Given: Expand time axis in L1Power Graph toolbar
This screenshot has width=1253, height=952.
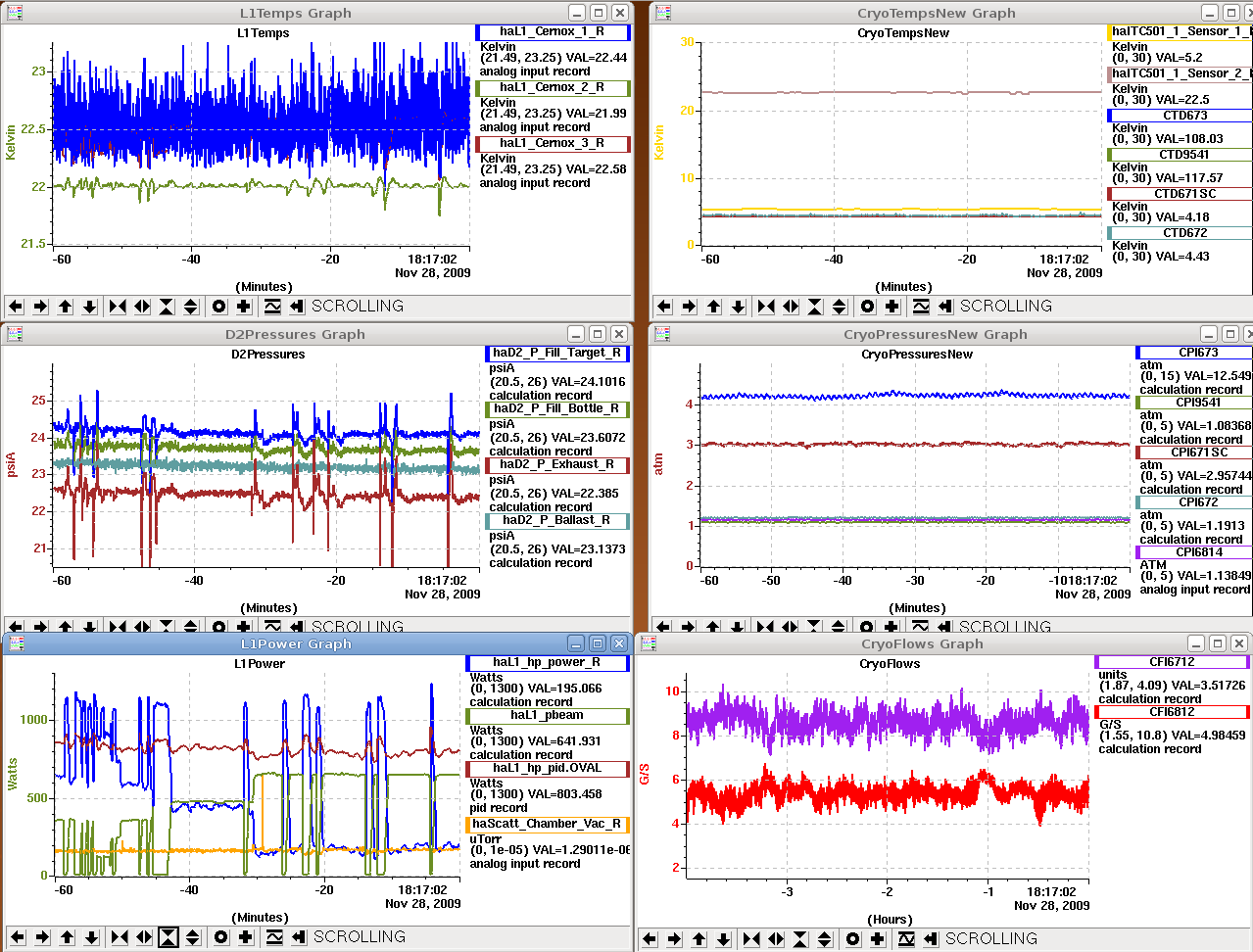Looking at the screenshot, I should pyautogui.click(x=144, y=937).
